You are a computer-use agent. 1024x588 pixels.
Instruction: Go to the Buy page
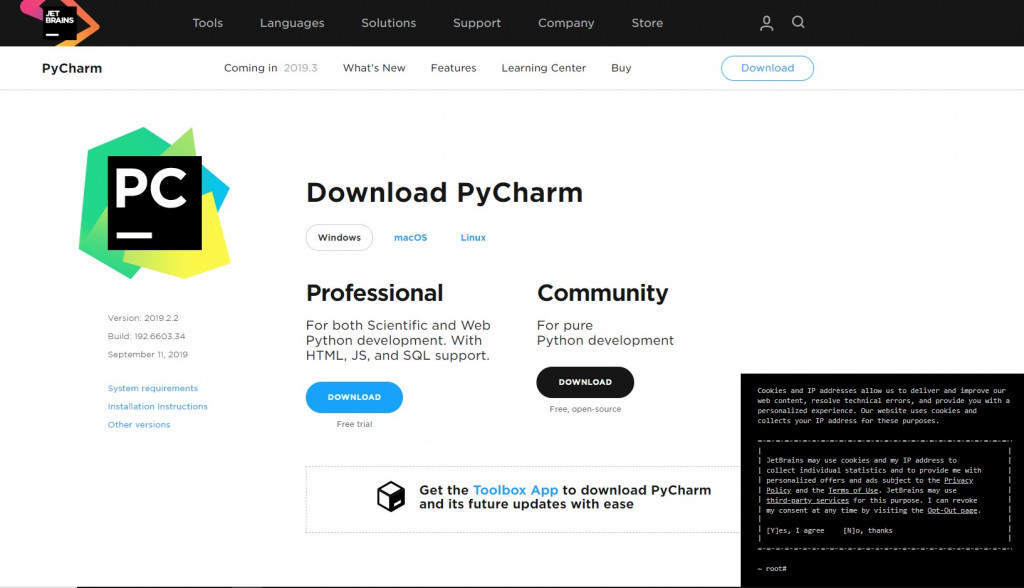[621, 68]
